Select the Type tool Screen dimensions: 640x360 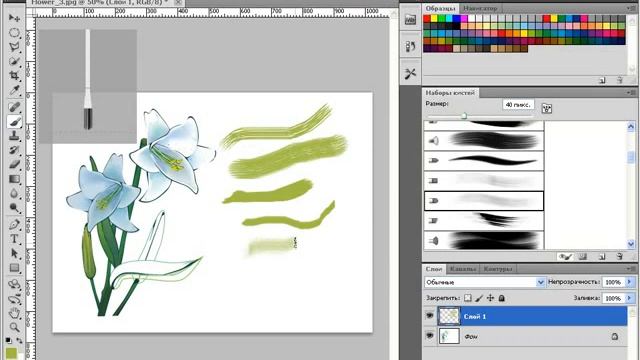coord(14,239)
